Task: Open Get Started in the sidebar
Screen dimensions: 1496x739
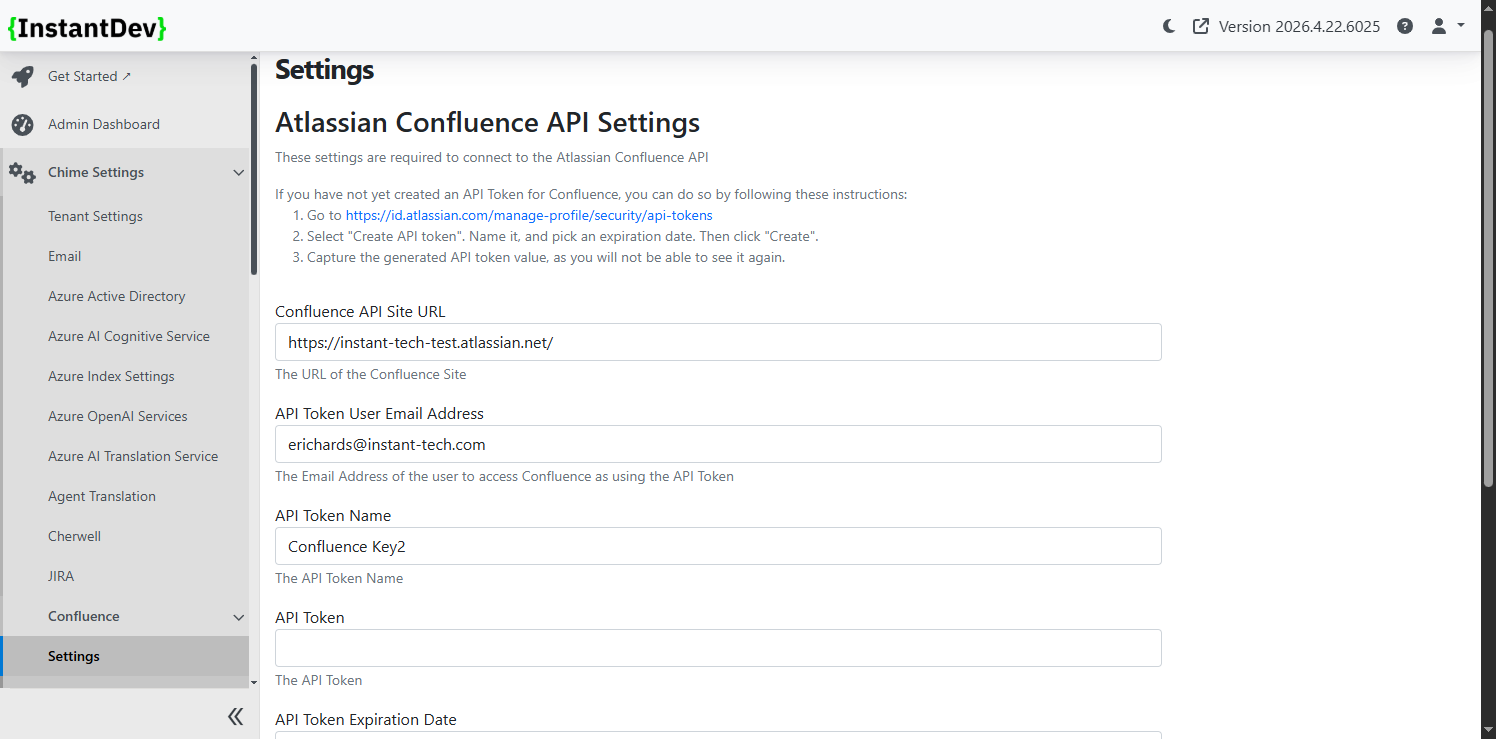Action: (89, 76)
